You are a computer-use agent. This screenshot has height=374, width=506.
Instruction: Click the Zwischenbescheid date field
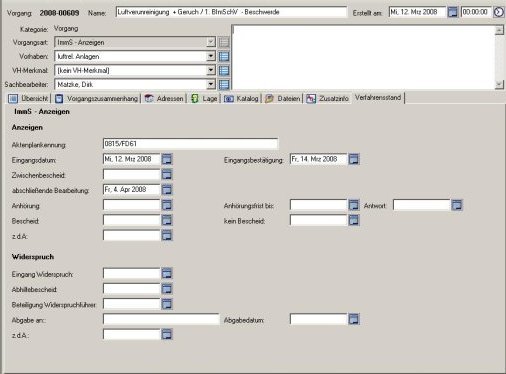(132, 174)
